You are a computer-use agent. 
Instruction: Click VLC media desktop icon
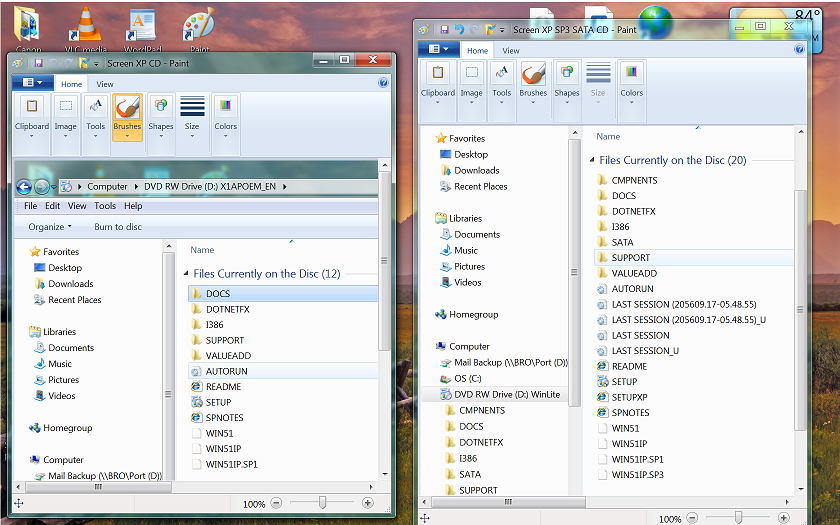[x=86, y=28]
